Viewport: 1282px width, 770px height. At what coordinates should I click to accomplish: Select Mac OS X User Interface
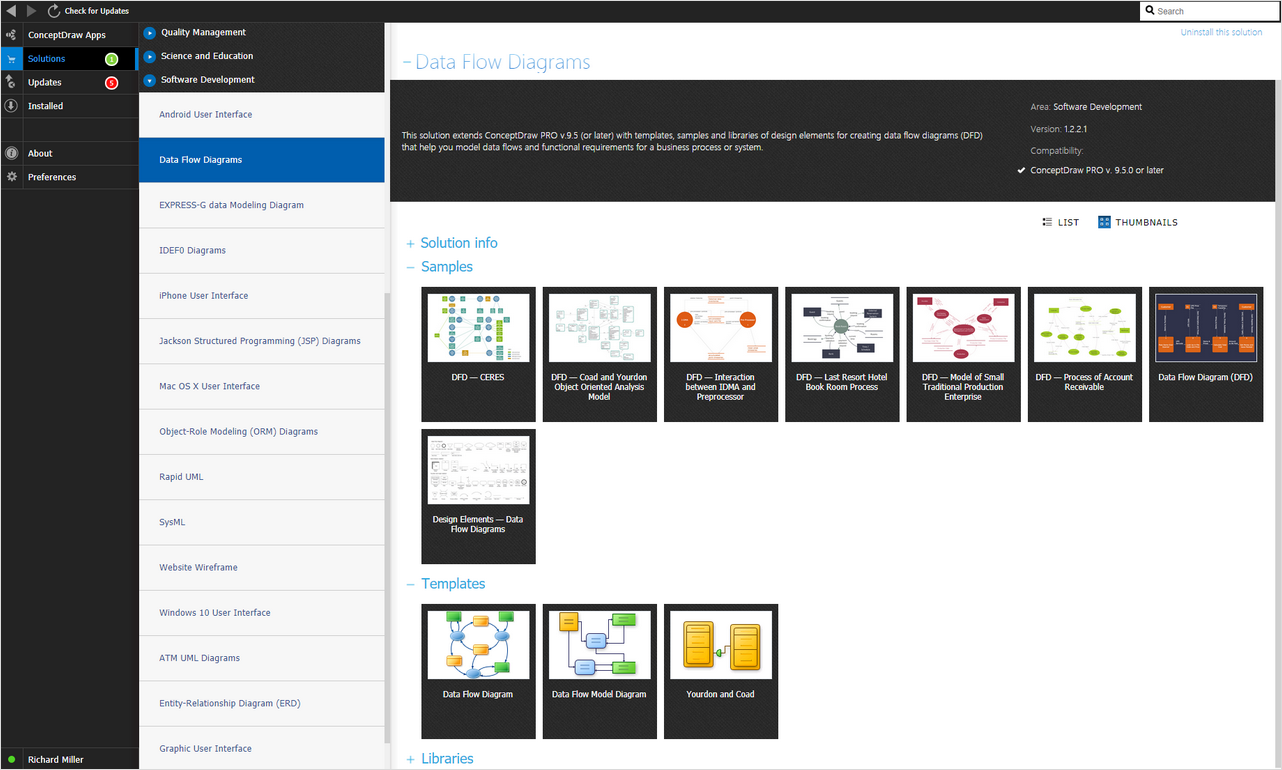[x=261, y=386]
